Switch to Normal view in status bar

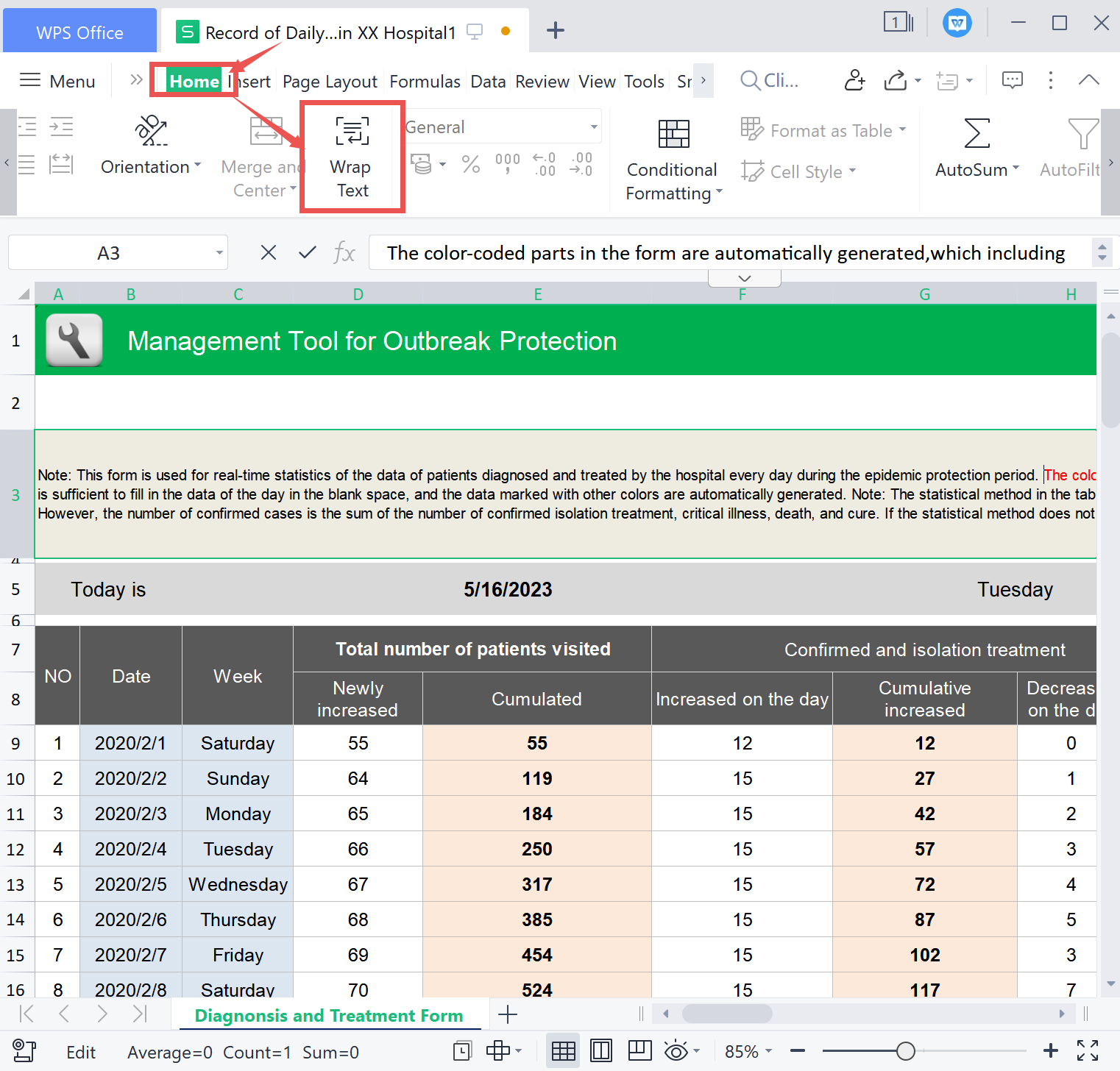[x=563, y=1050]
